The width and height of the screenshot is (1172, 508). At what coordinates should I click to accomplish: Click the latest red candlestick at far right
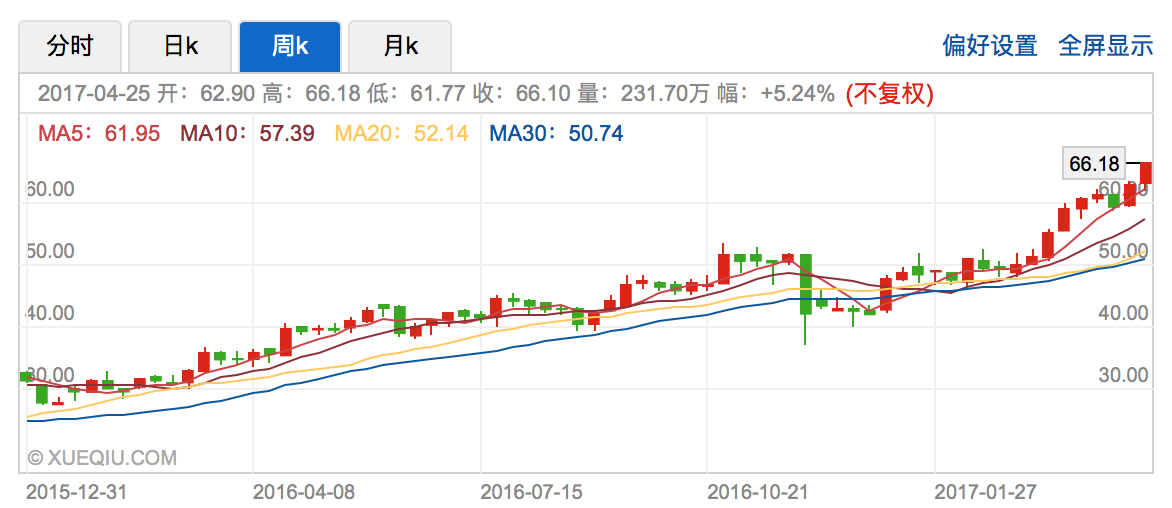(x=1146, y=172)
